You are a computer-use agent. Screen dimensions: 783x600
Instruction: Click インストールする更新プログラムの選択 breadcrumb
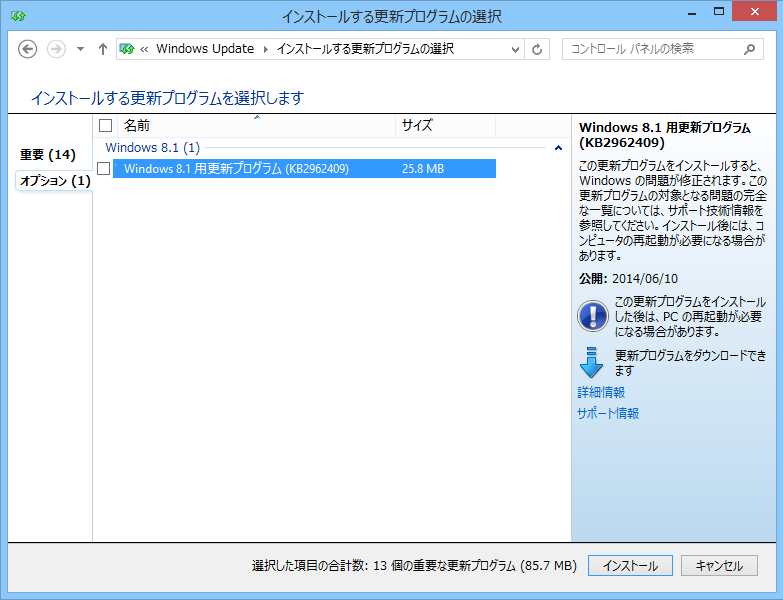tap(365, 49)
